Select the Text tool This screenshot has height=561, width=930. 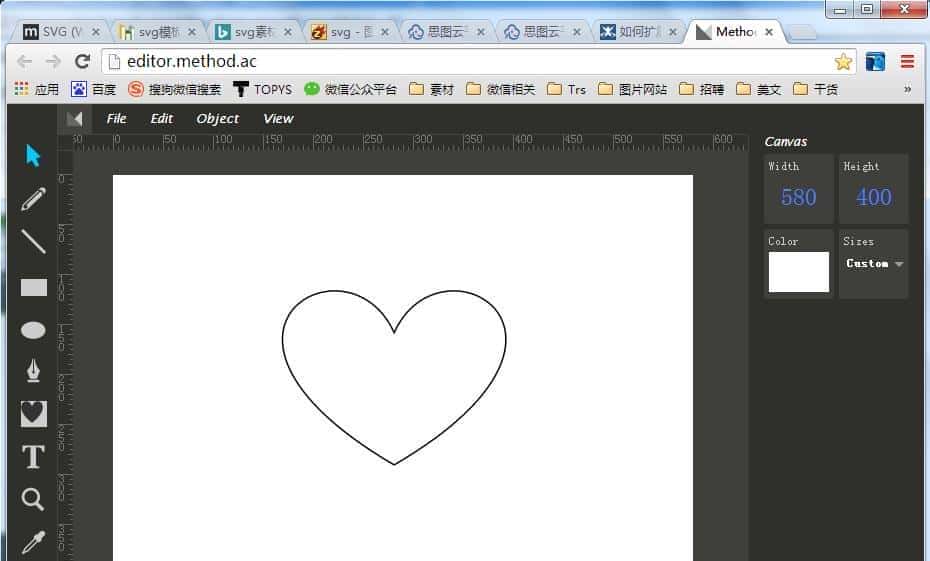33,457
